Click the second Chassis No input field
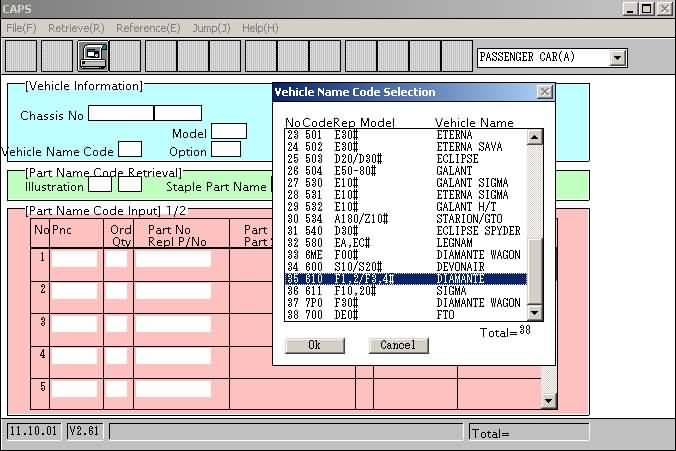This screenshot has height=451, width=676. (x=178, y=113)
